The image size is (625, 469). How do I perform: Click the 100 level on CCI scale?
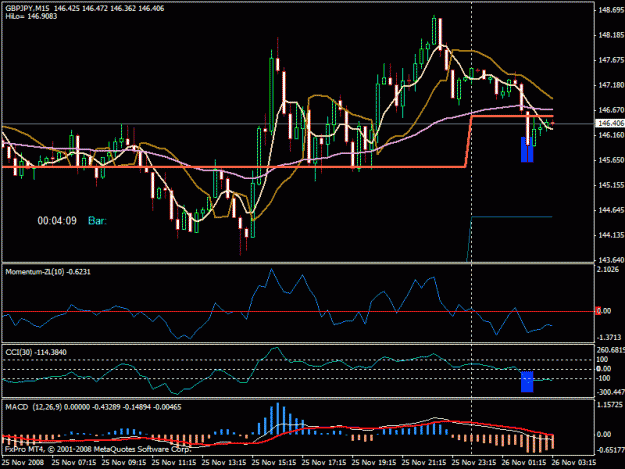(x=602, y=359)
